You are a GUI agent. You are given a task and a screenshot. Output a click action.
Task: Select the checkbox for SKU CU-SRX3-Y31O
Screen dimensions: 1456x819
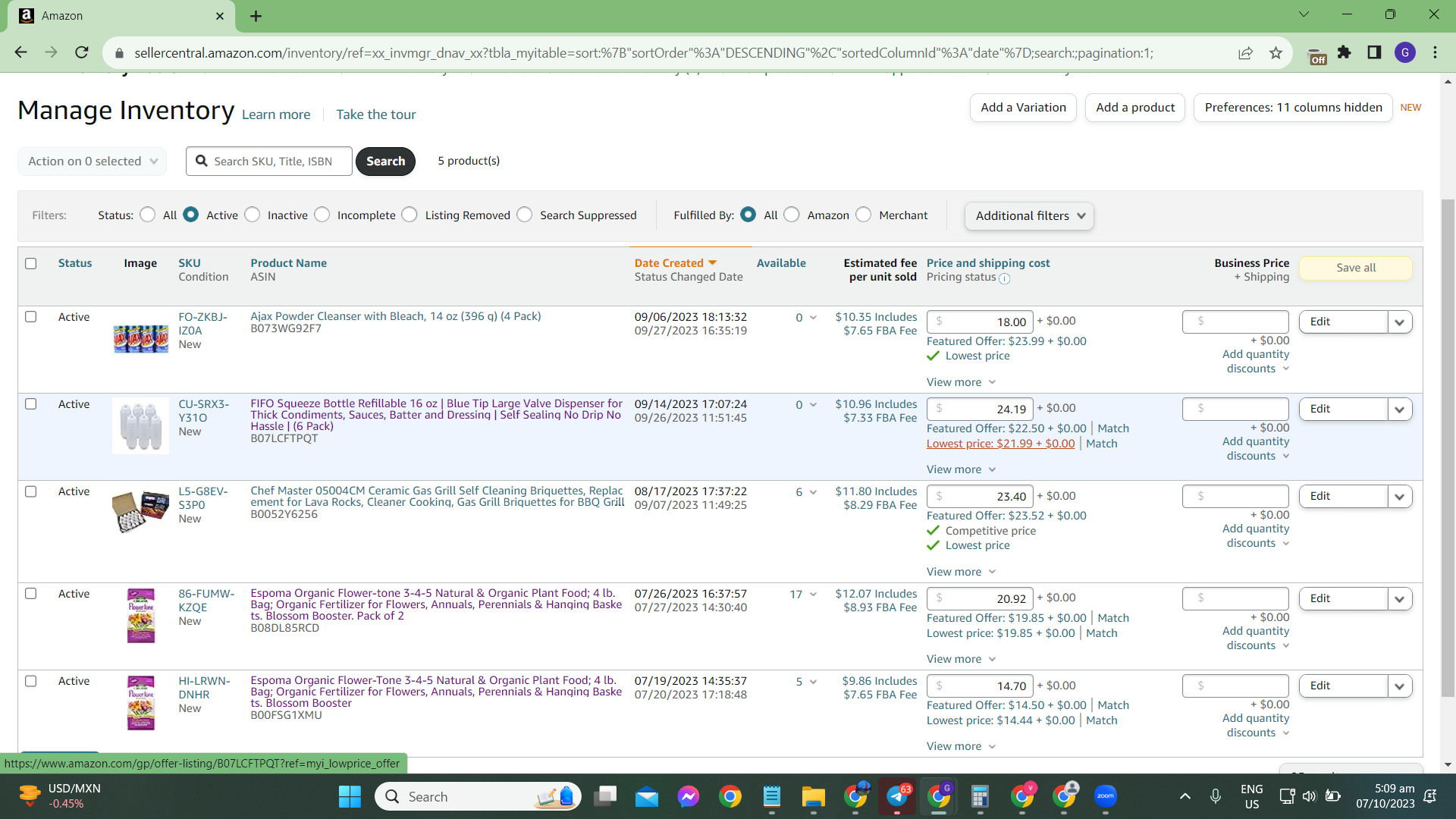click(31, 404)
